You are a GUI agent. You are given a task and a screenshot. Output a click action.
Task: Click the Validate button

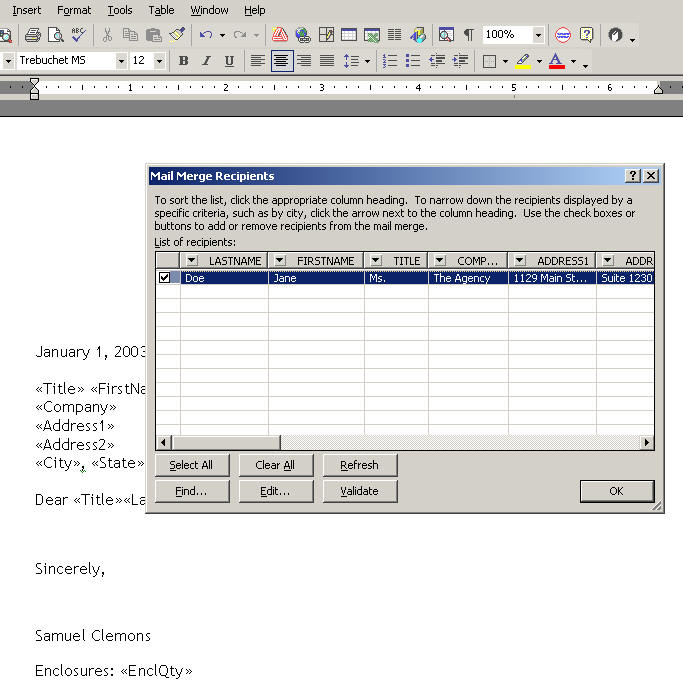click(x=359, y=491)
